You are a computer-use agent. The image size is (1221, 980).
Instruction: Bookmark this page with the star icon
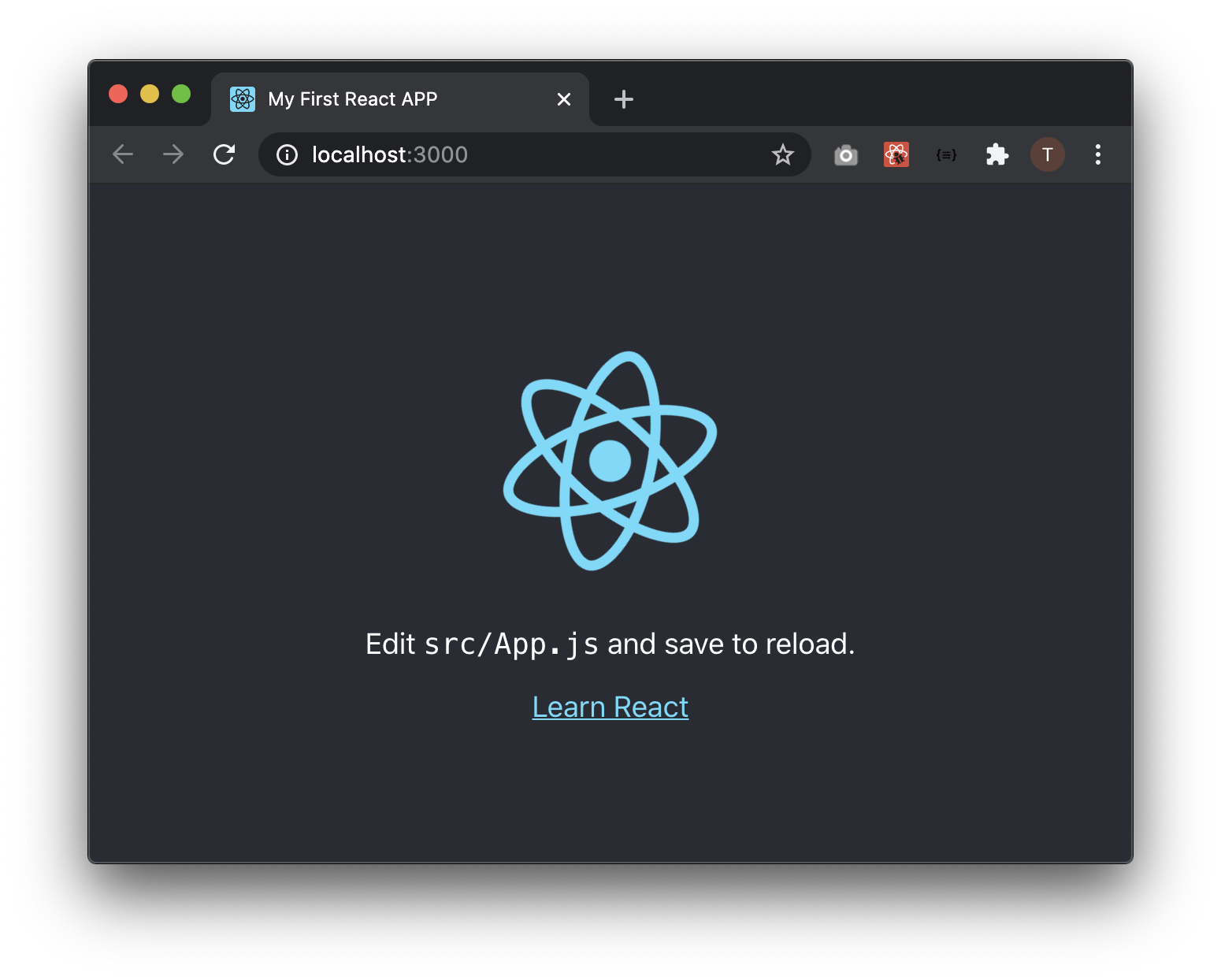782,154
